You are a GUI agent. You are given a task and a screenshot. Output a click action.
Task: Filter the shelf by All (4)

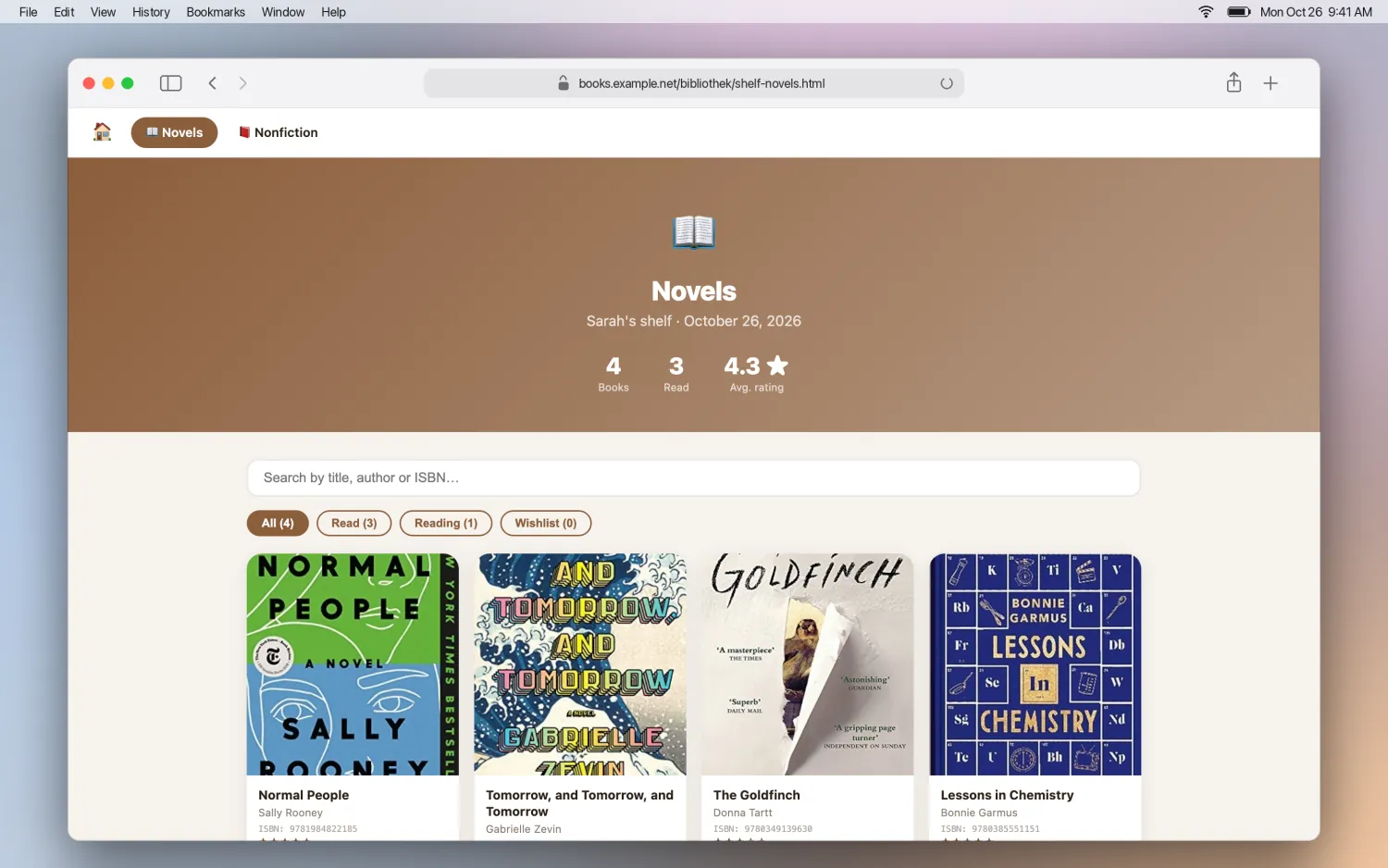tap(278, 523)
